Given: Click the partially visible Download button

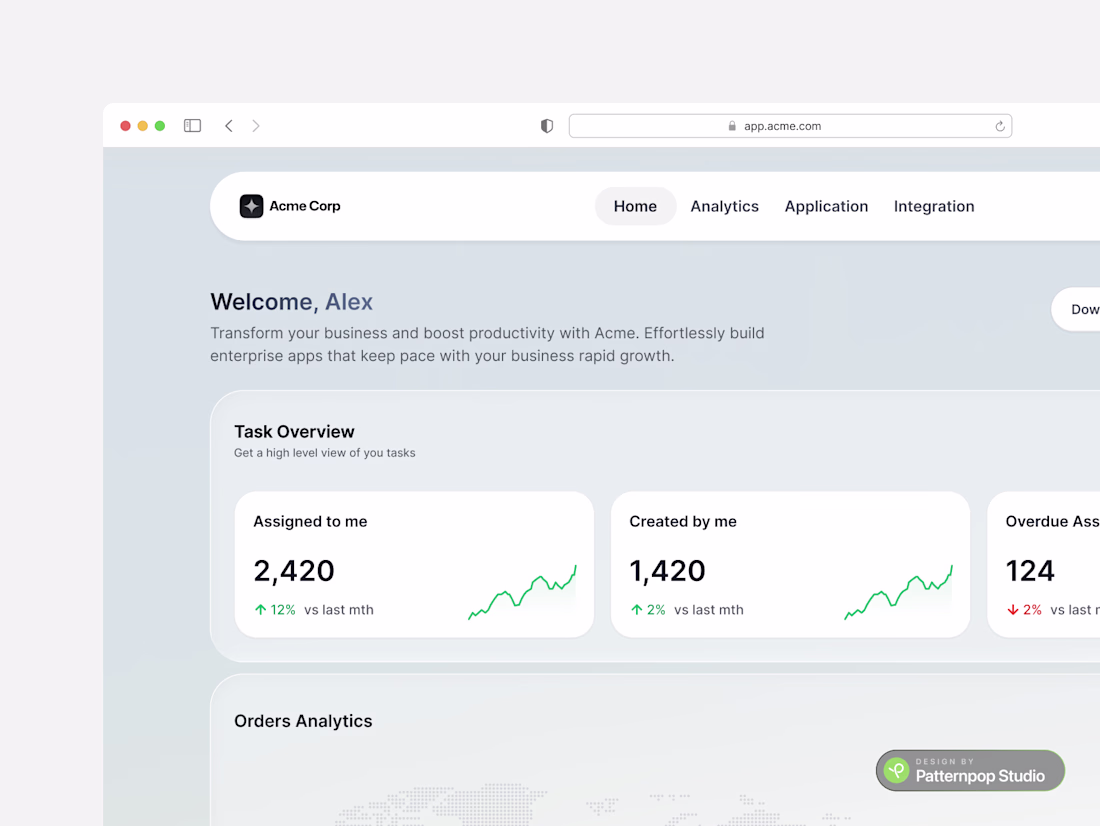Looking at the screenshot, I should click(x=1076, y=309).
